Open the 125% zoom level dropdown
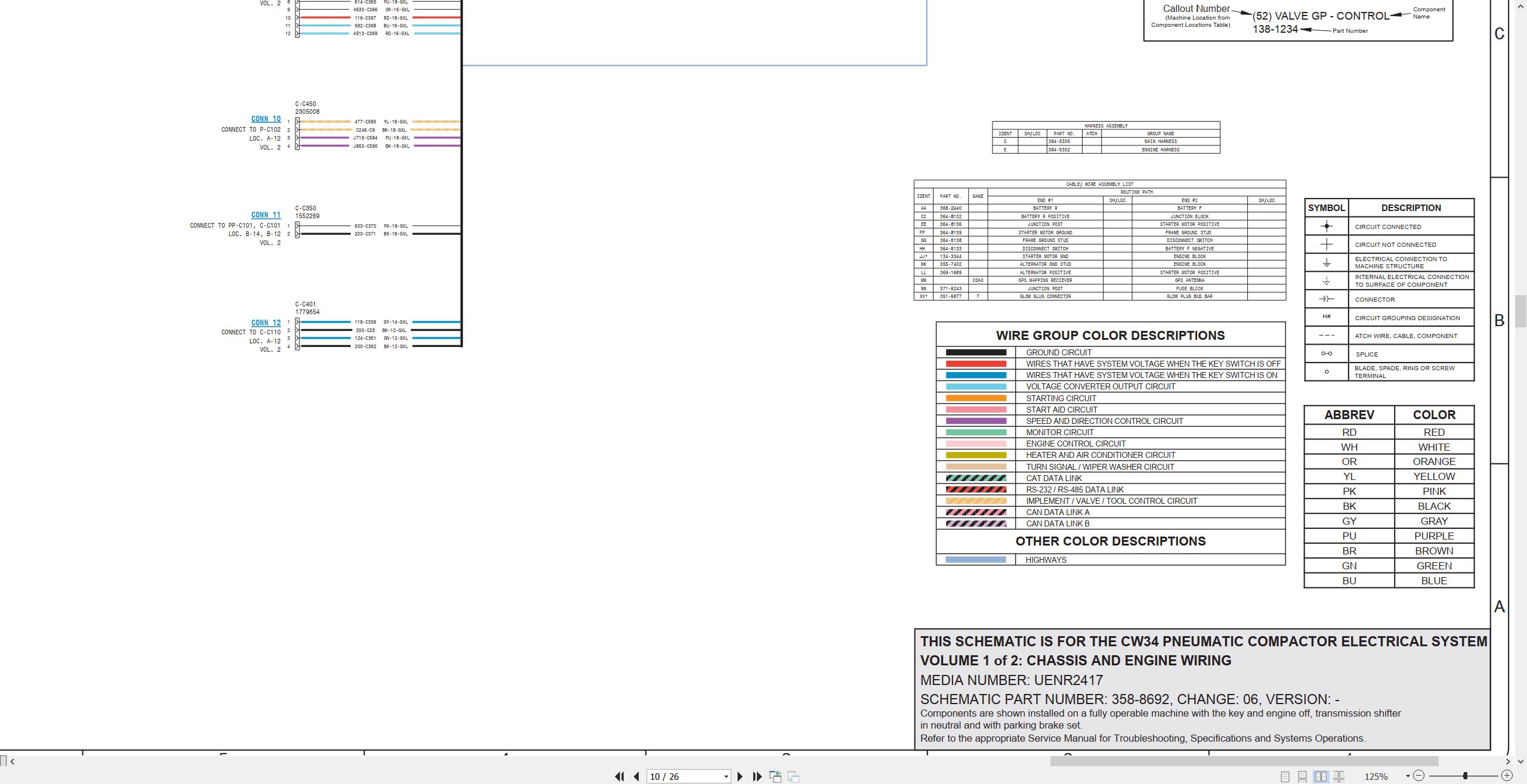The height and width of the screenshot is (784, 1527). [x=1408, y=776]
